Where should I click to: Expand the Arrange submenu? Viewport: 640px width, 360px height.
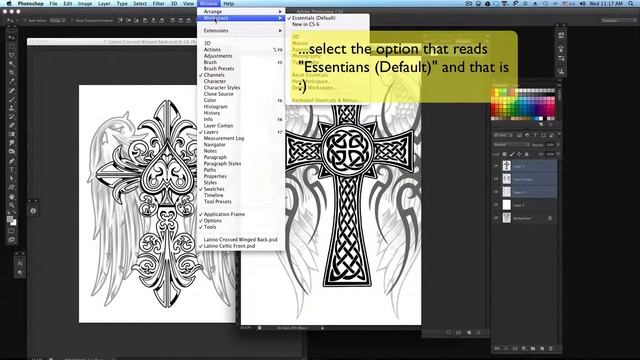click(240, 12)
